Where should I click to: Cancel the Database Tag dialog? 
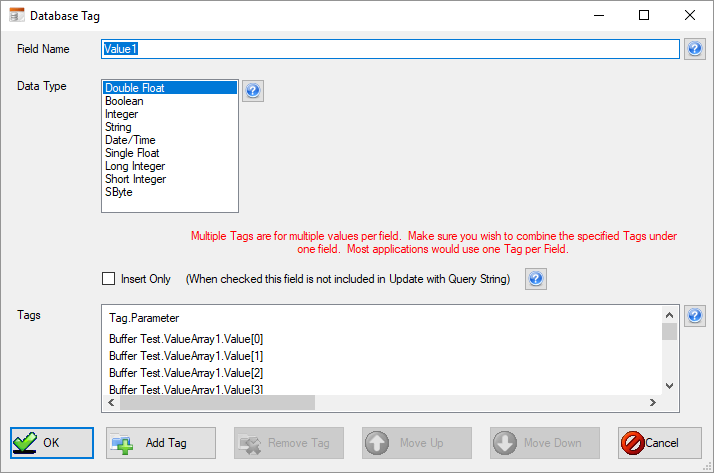point(659,442)
